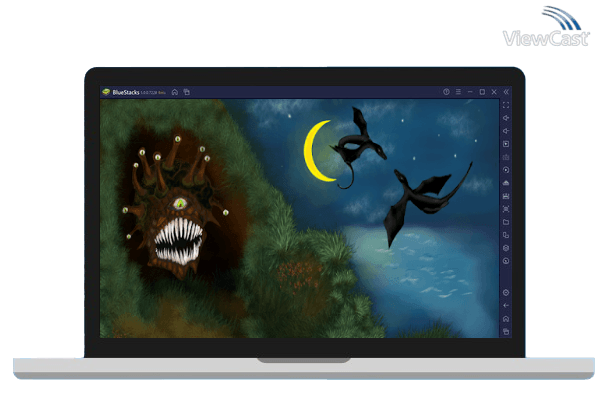The image size is (602, 414).
Task: Go back using the sidebar arrow icon
Action: point(506,306)
